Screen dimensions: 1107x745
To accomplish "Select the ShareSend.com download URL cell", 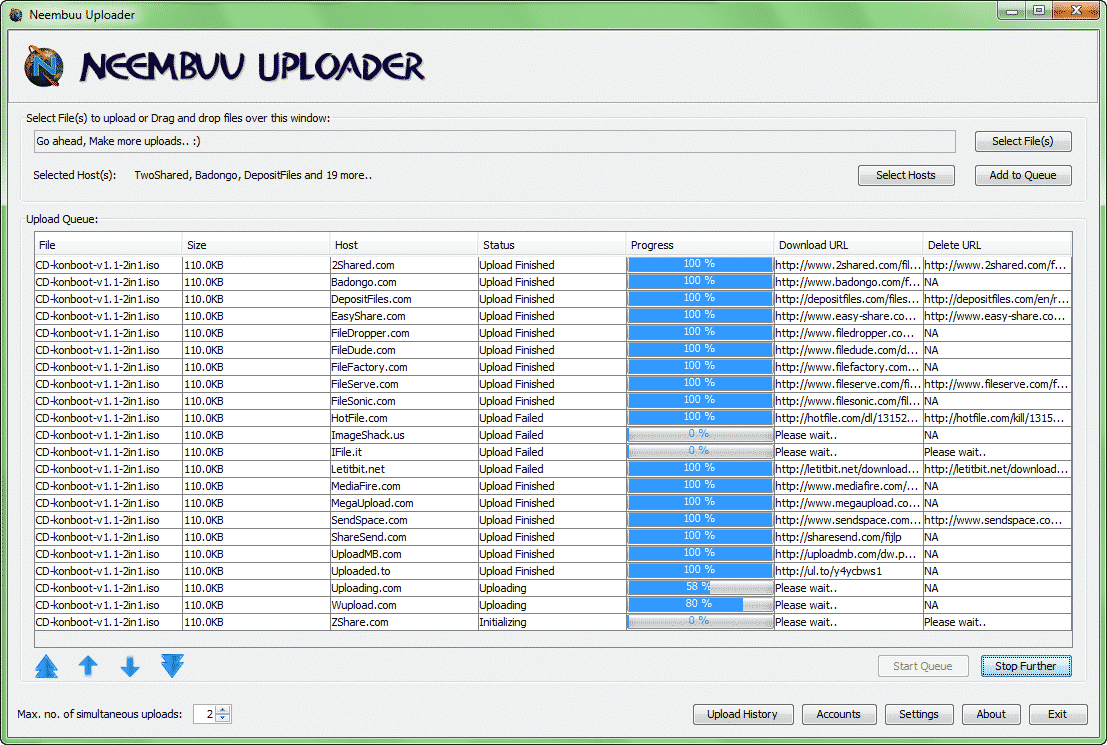I will (847, 537).
